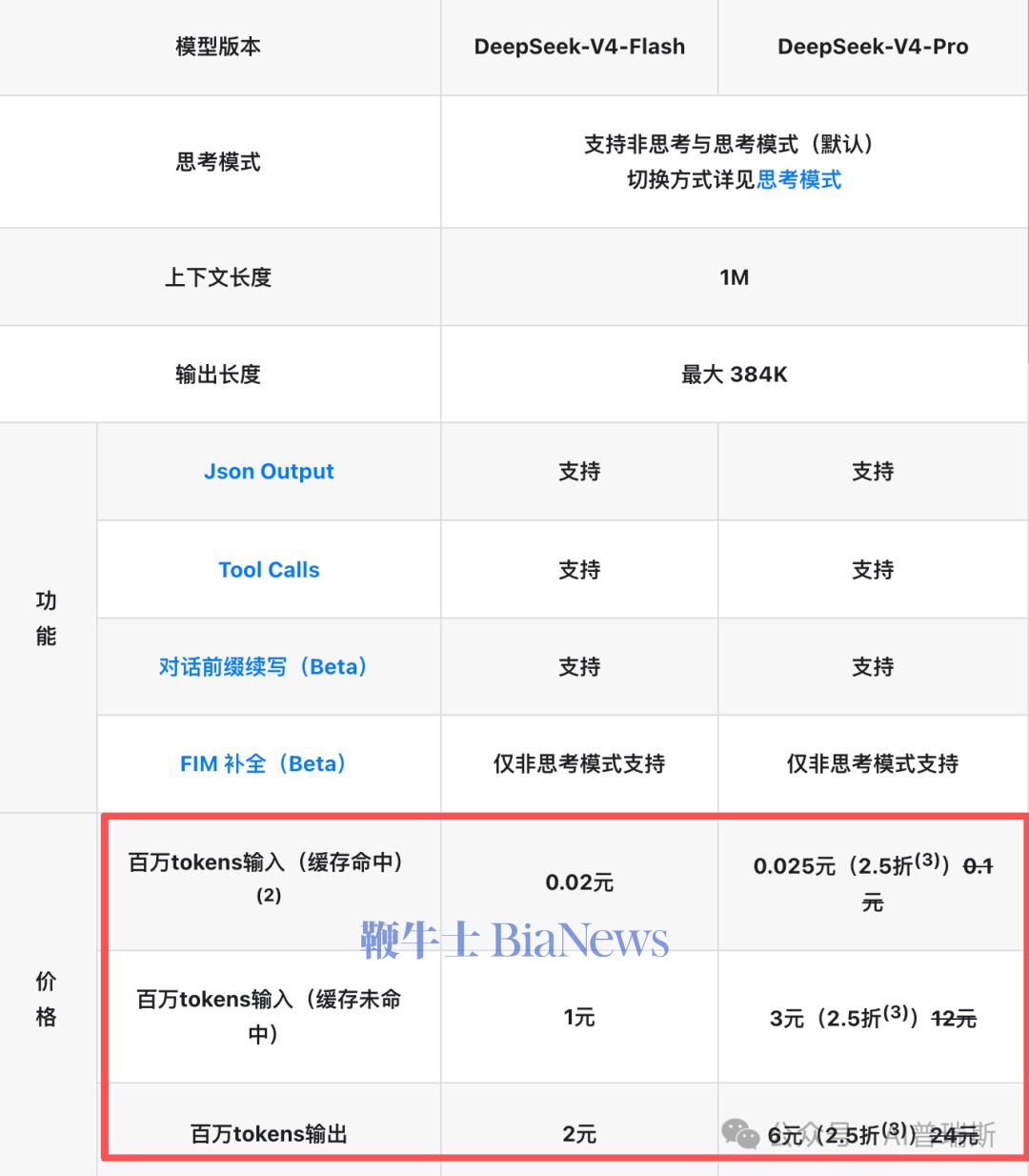
Task: Click 仅非思考模式支持 under Flash column
Action: coord(579,764)
